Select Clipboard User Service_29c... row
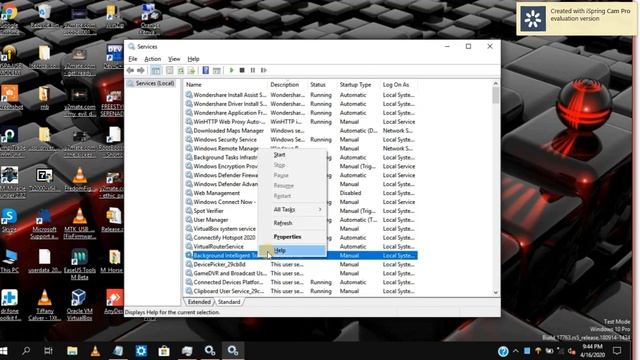Image resolution: width=640 pixels, height=360 pixels. (300, 291)
